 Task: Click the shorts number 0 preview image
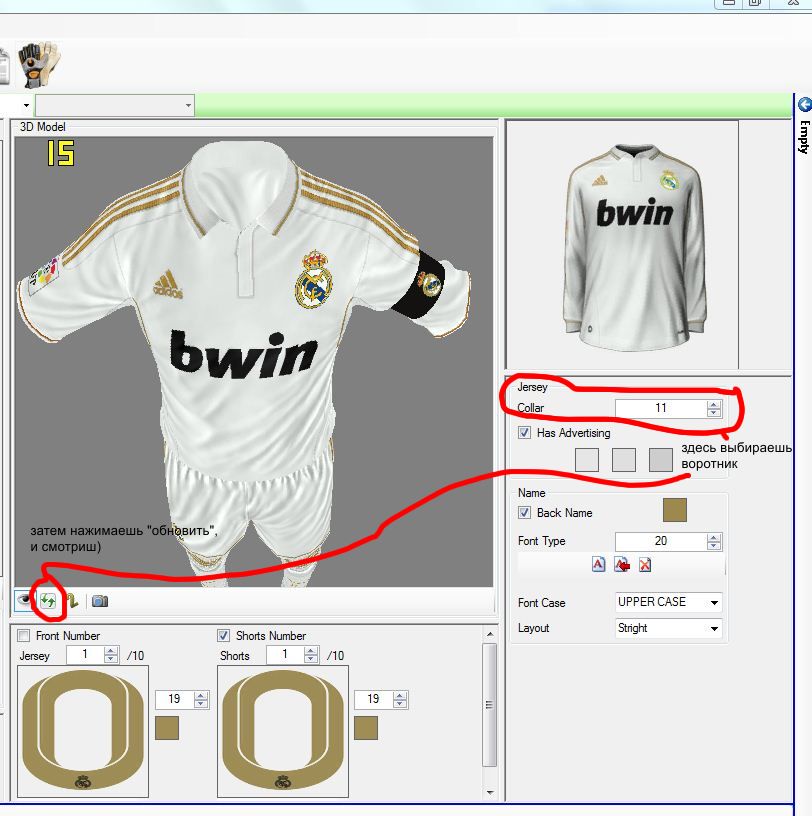coord(283,731)
